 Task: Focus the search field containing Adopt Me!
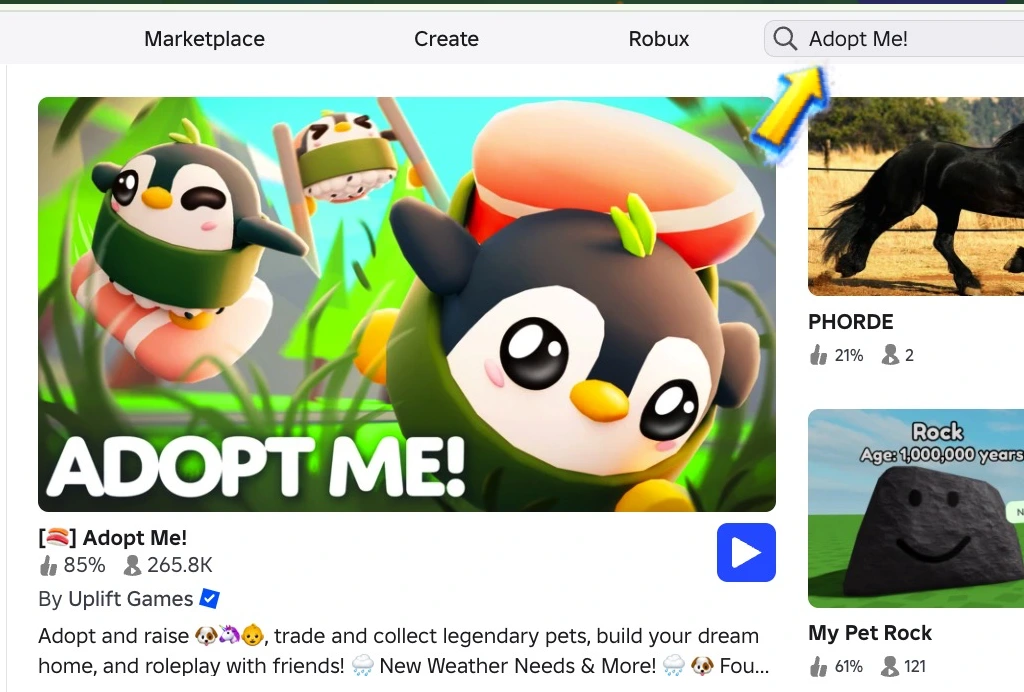(894, 39)
